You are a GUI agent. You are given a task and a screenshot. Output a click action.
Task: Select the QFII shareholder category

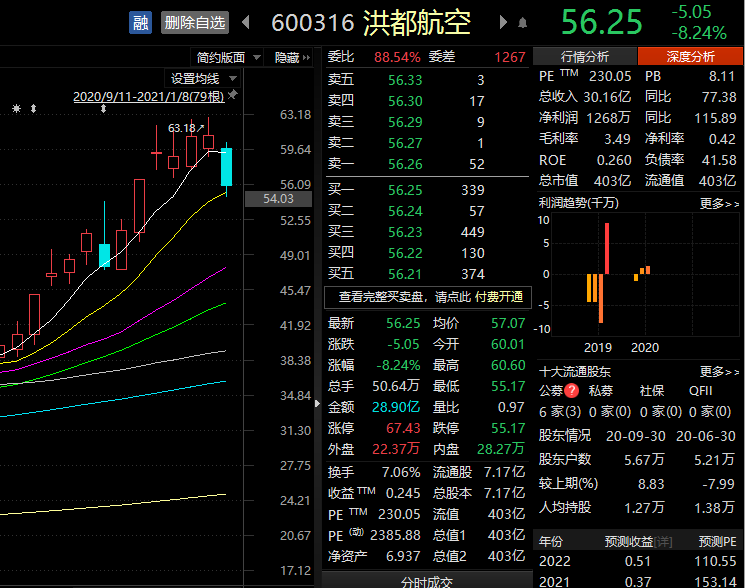[700, 391]
